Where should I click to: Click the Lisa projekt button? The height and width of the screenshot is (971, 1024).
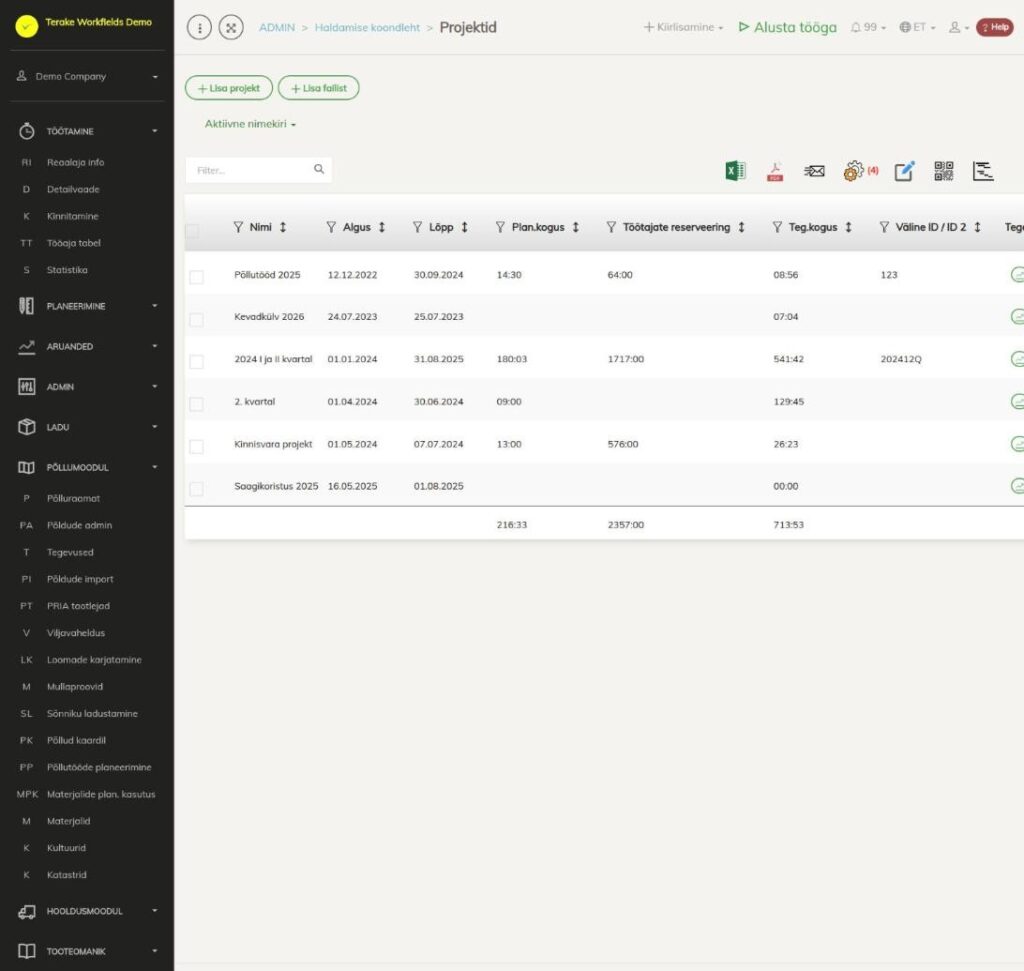coord(229,88)
